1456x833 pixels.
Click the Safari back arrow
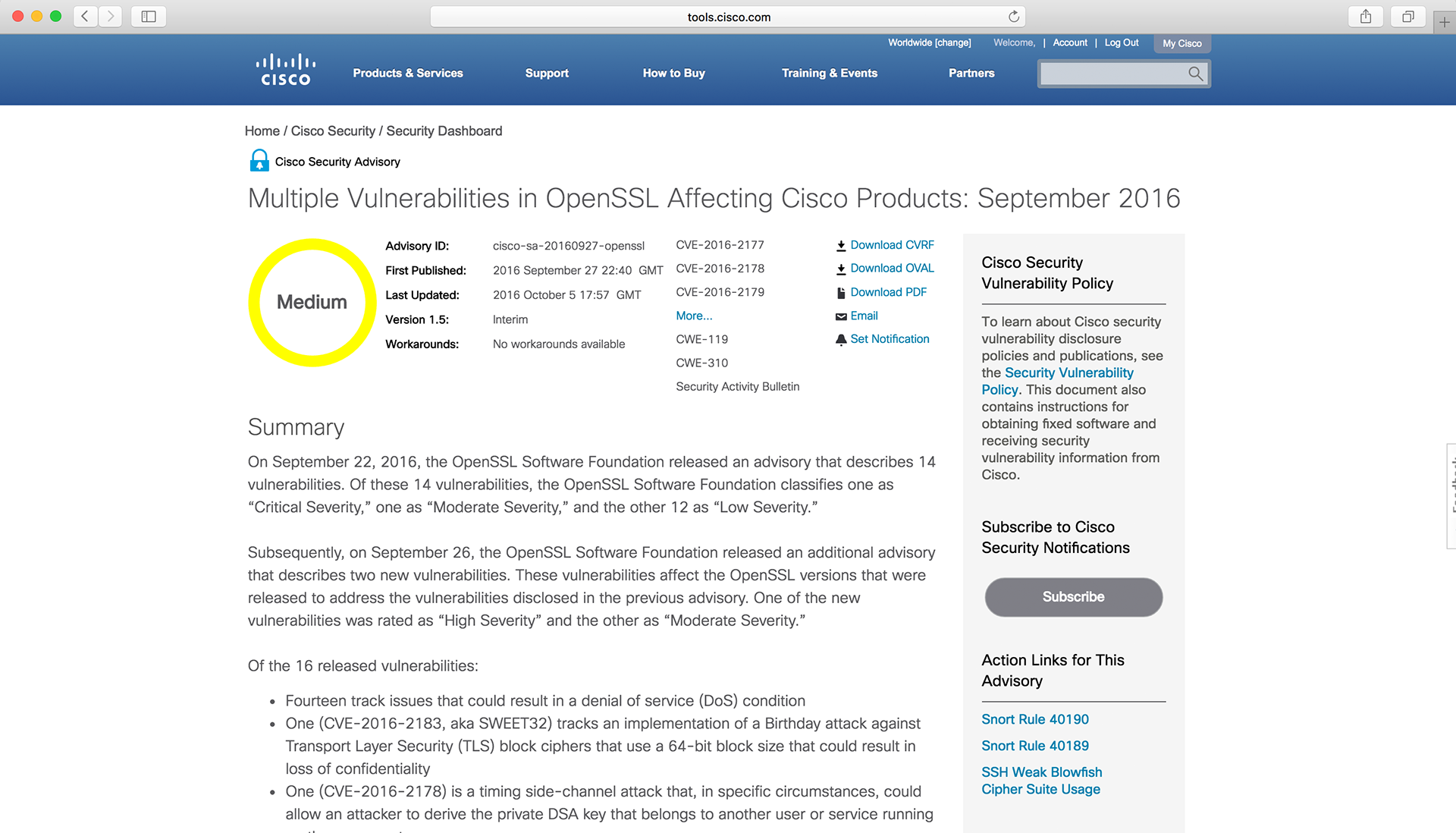pos(85,16)
